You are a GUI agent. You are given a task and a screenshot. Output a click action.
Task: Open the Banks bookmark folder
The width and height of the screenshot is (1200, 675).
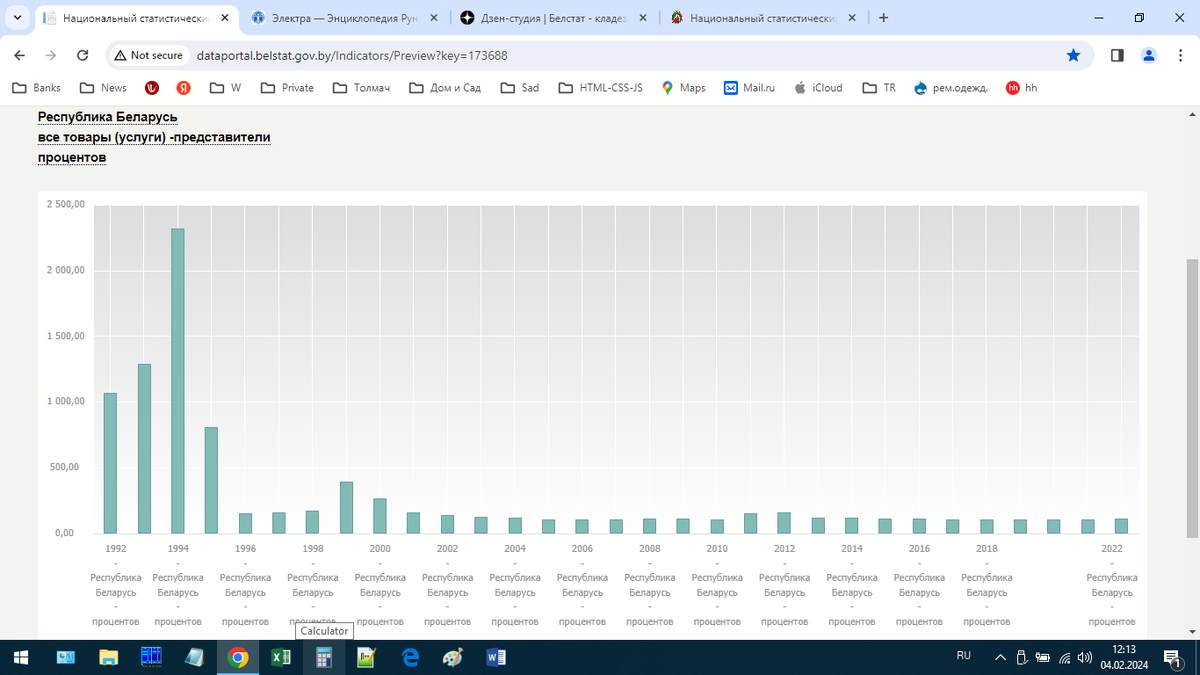(36, 88)
